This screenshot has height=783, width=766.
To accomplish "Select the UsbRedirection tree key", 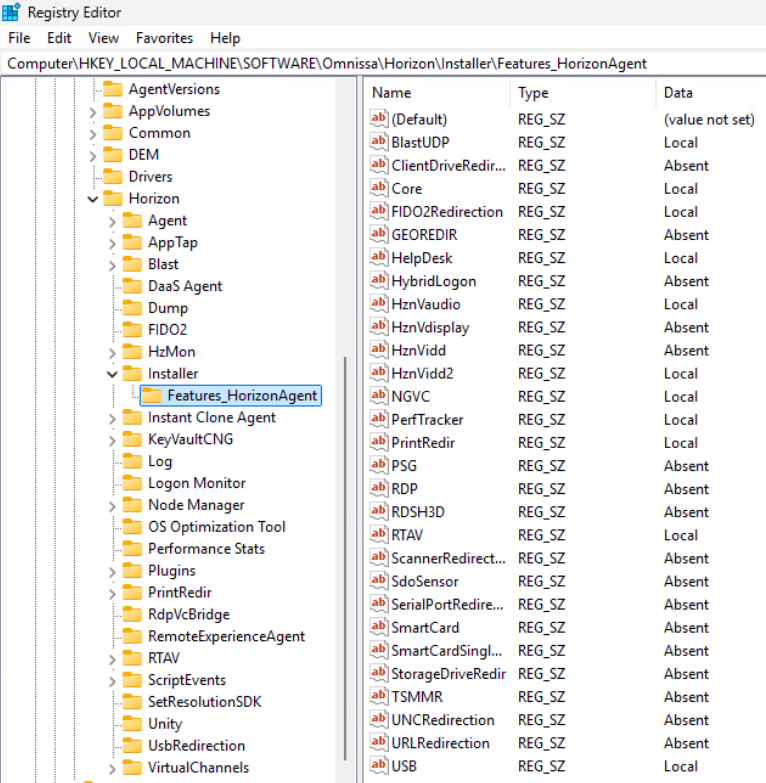I will click(x=197, y=746).
